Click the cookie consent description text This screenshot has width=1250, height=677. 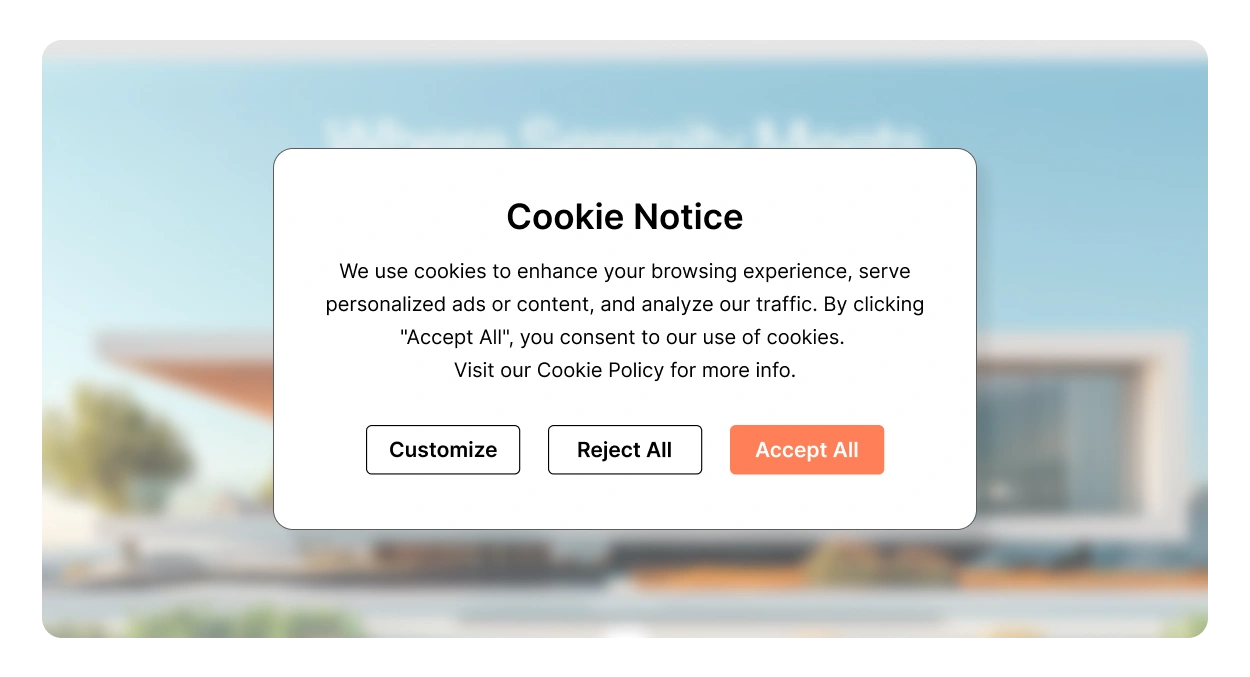624,304
